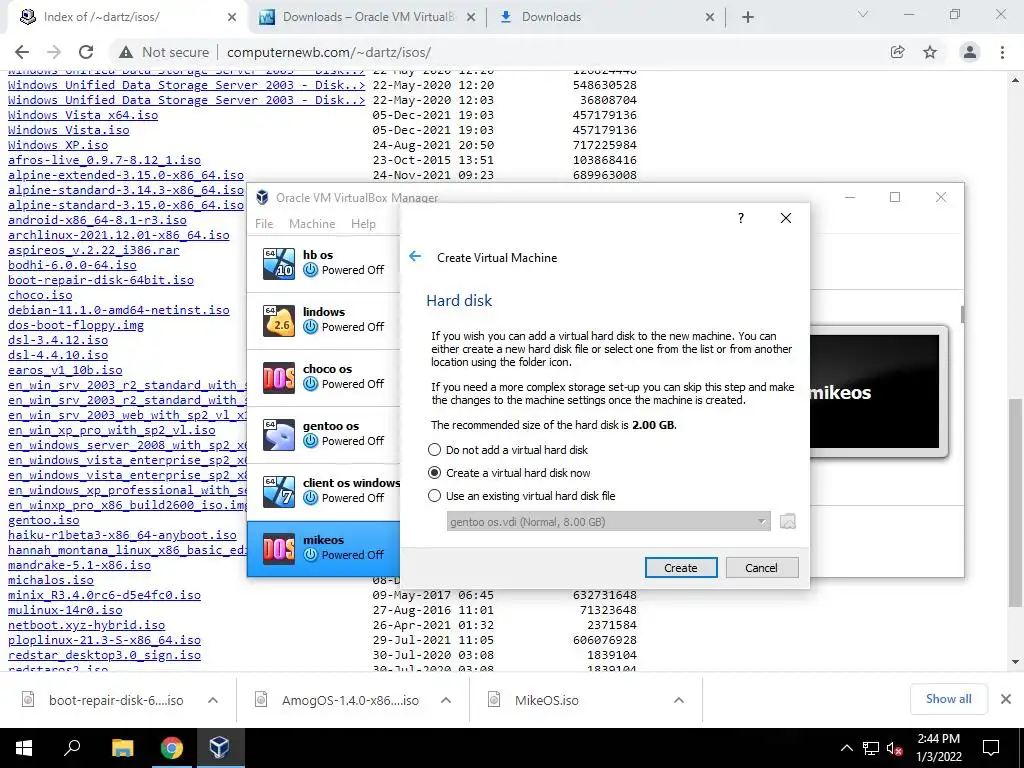
Task: Select the client os windows 7 icon
Action: [x=279, y=491]
